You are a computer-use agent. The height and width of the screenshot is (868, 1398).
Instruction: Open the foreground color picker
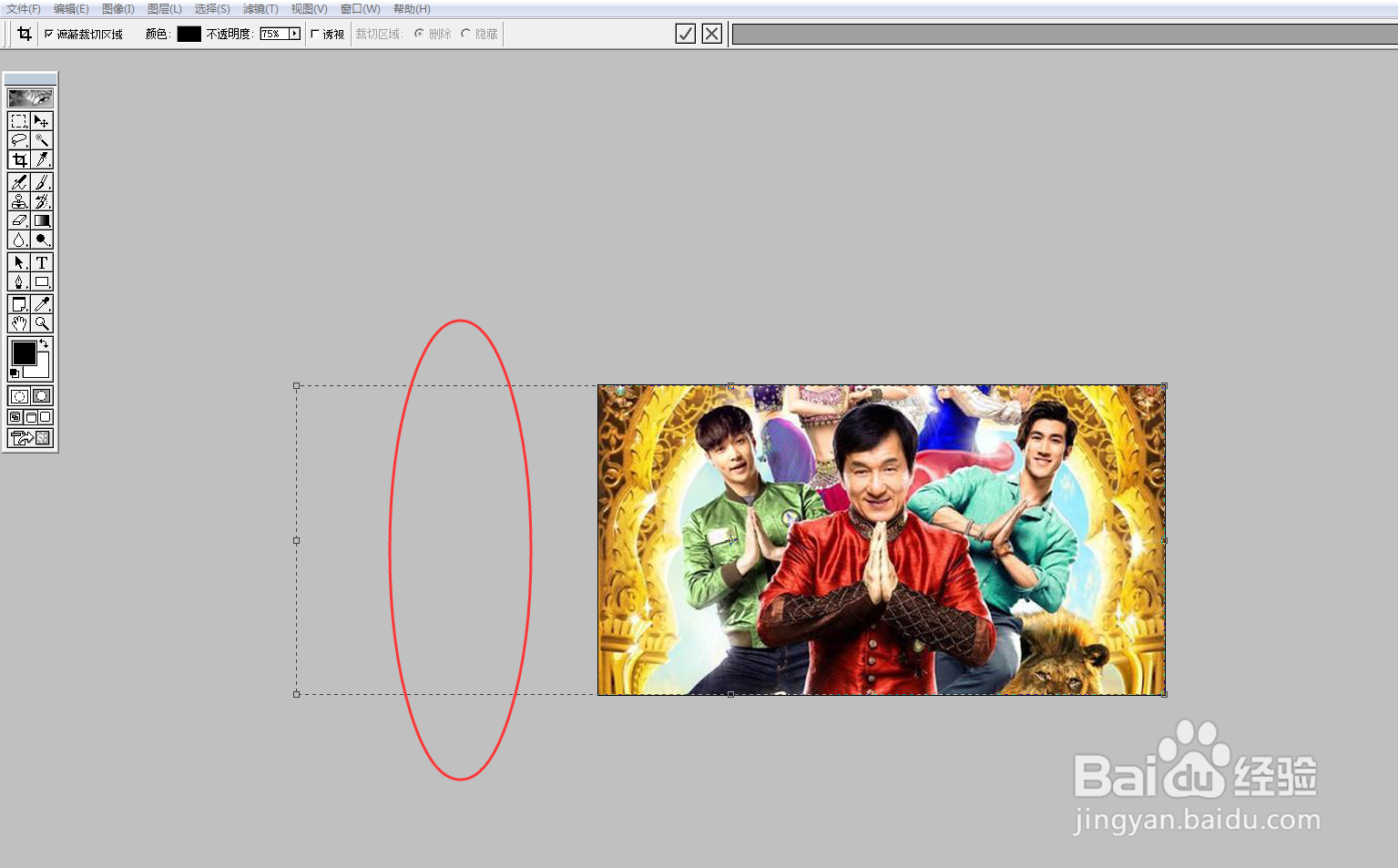[24, 353]
